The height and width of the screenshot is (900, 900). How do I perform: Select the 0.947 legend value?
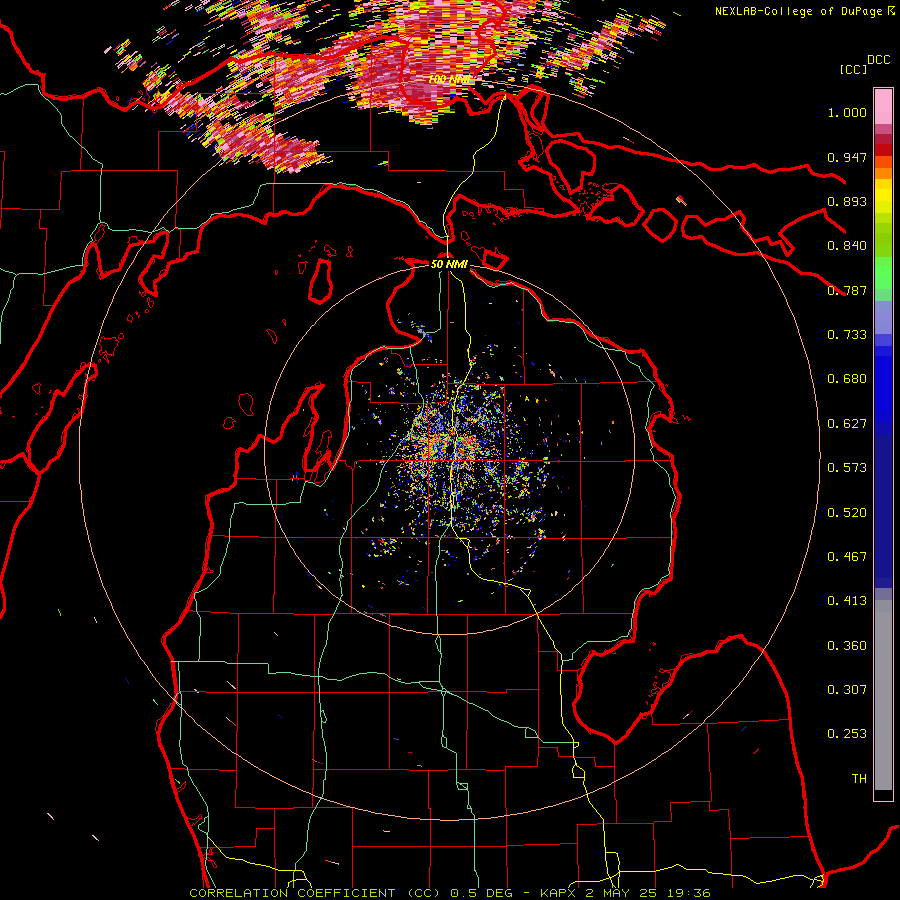point(847,157)
